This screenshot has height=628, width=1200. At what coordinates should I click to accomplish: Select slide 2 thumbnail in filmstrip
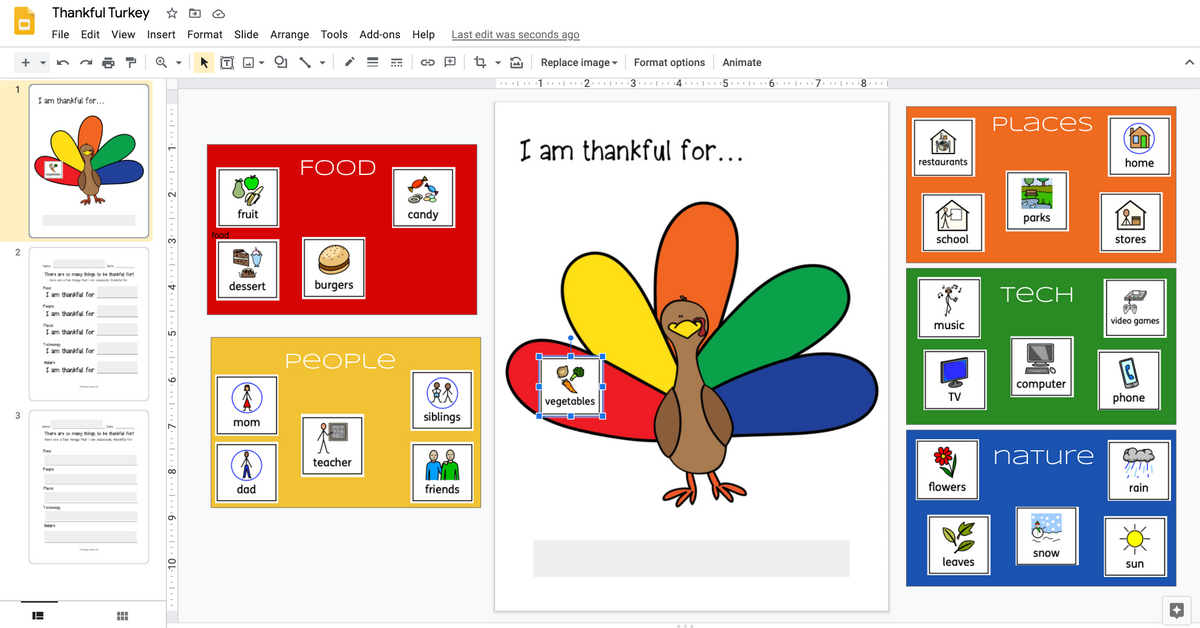click(x=89, y=323)
